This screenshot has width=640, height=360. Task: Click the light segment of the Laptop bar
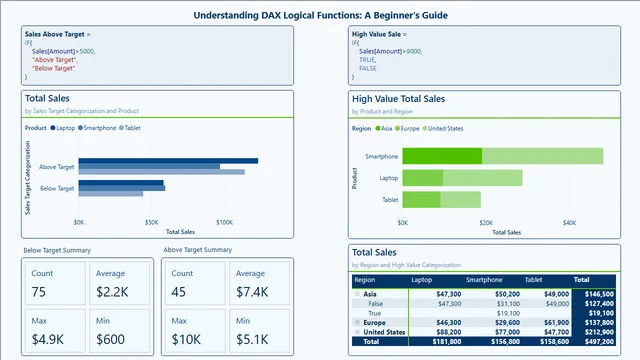482,178
